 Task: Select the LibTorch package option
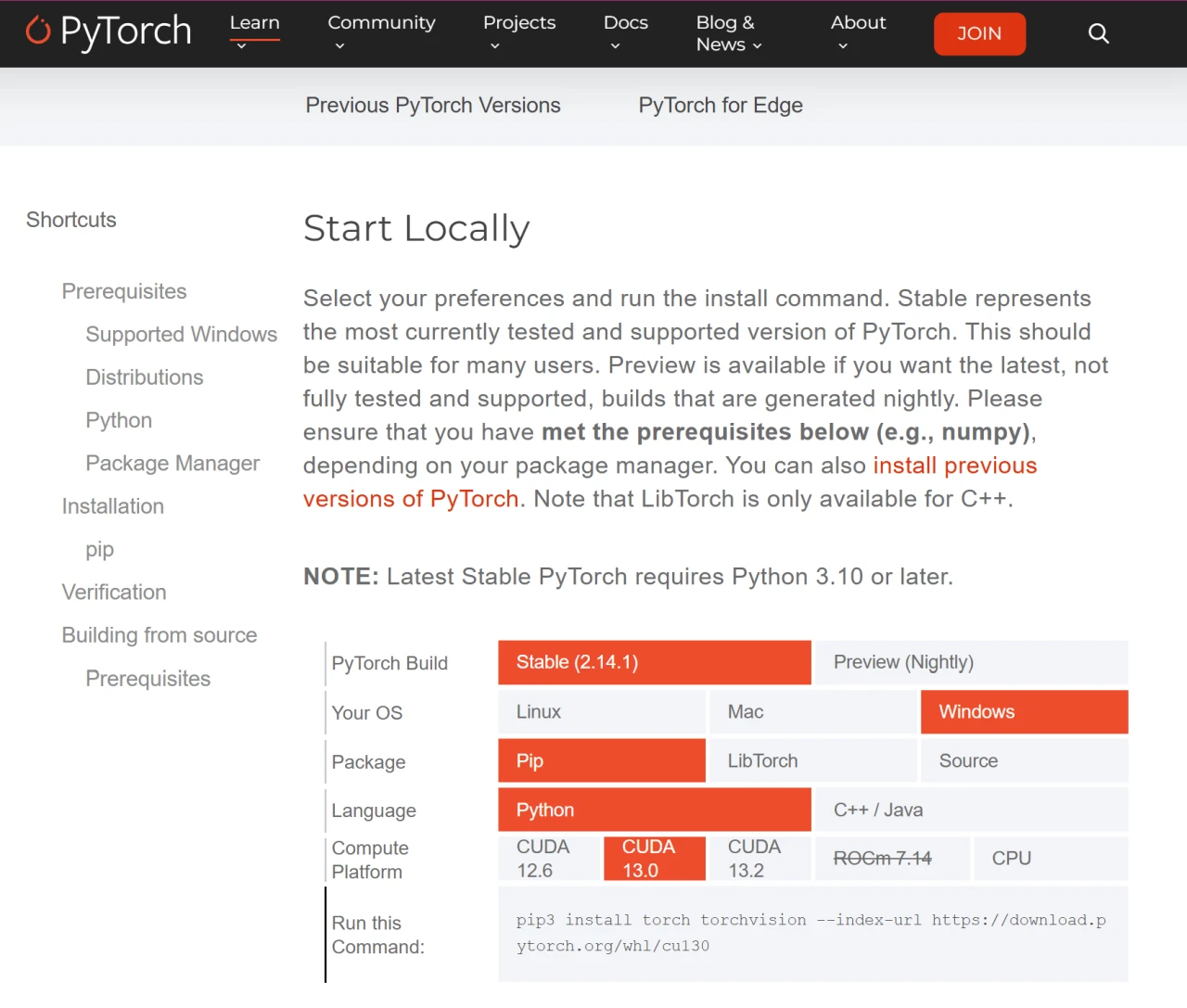click(813, 760)
